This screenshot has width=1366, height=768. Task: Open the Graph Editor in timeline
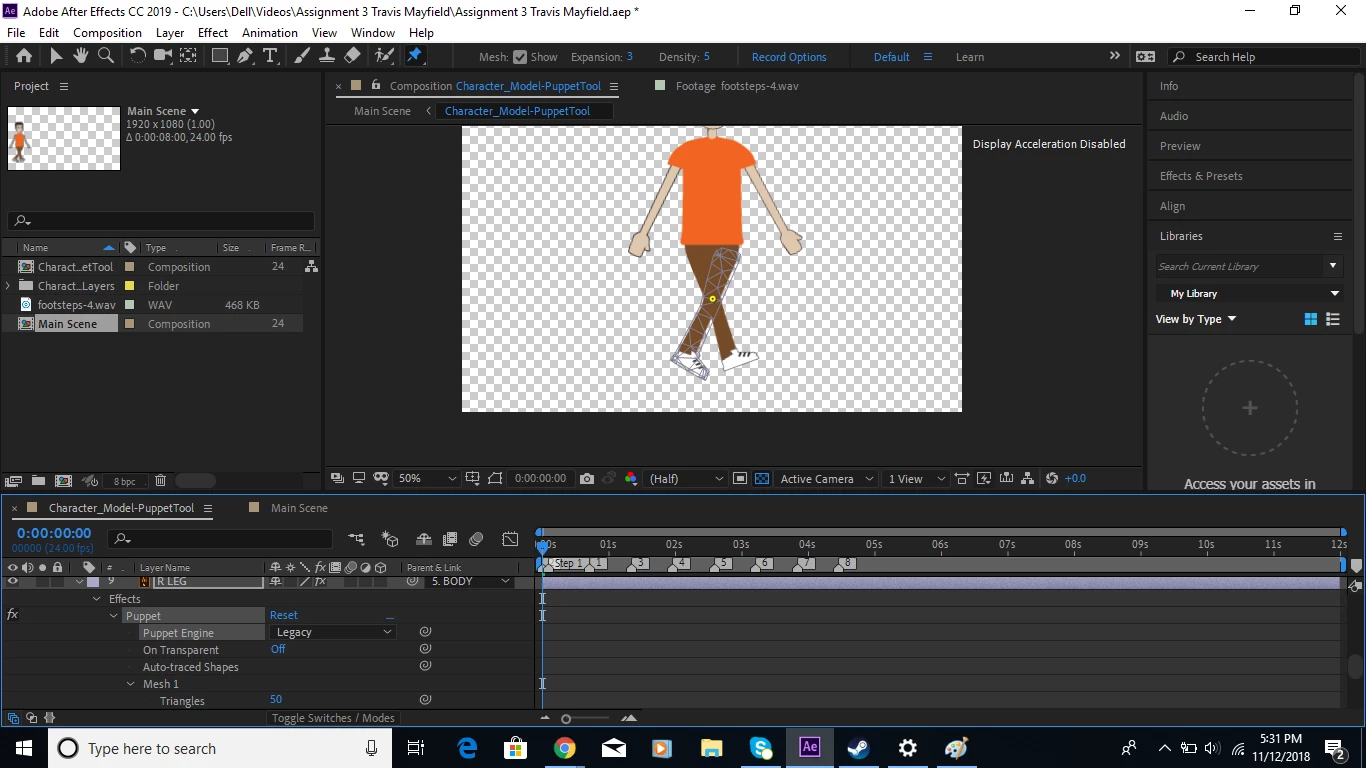510,540
